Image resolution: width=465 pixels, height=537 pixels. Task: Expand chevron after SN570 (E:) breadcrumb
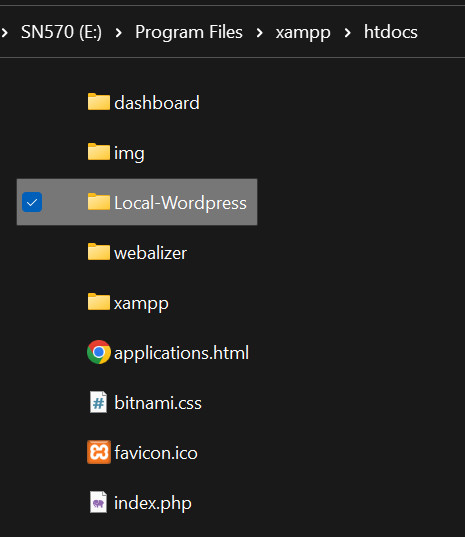coord(118,33)
